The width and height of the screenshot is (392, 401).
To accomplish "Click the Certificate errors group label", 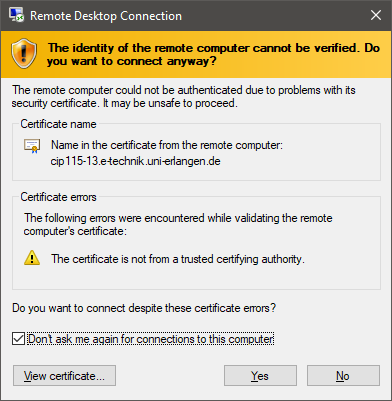I will click(58, 197).
